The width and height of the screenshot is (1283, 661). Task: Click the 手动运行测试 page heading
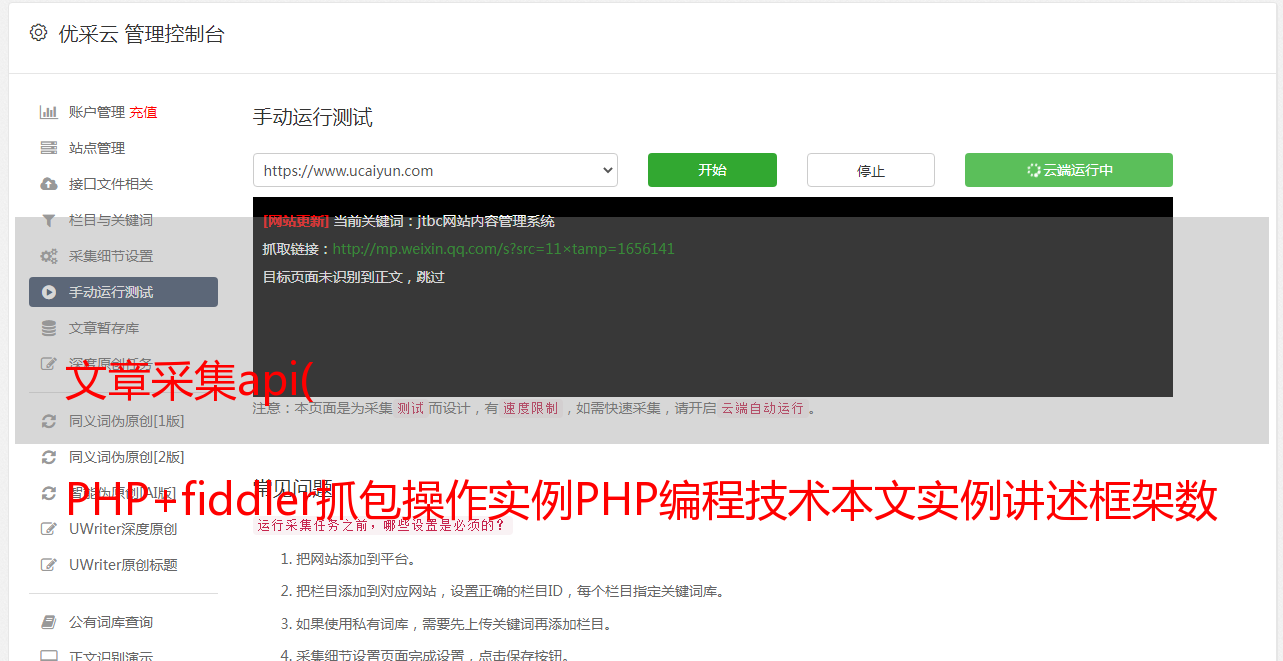313,117
